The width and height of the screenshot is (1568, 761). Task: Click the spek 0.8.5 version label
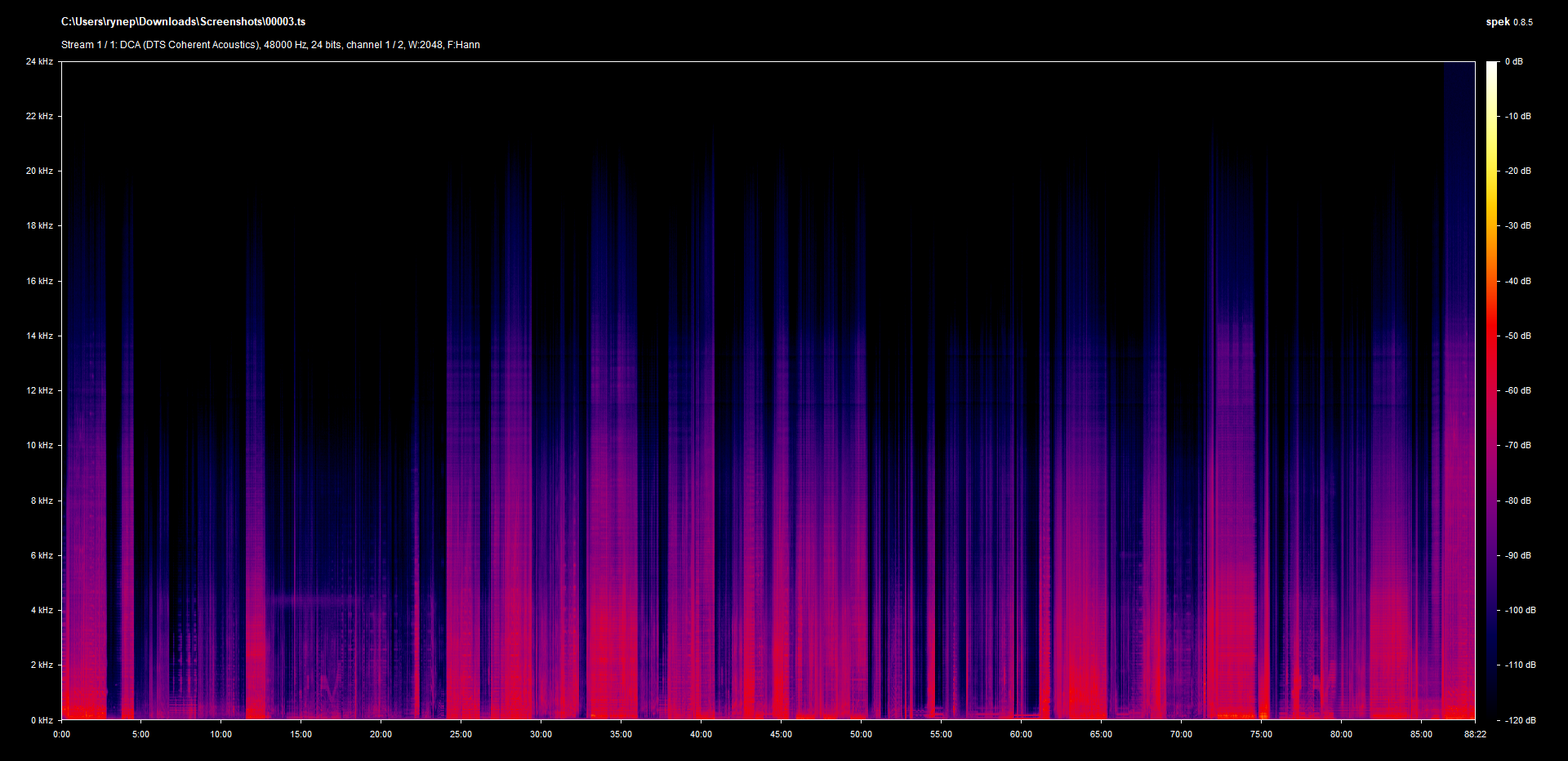1508,22
